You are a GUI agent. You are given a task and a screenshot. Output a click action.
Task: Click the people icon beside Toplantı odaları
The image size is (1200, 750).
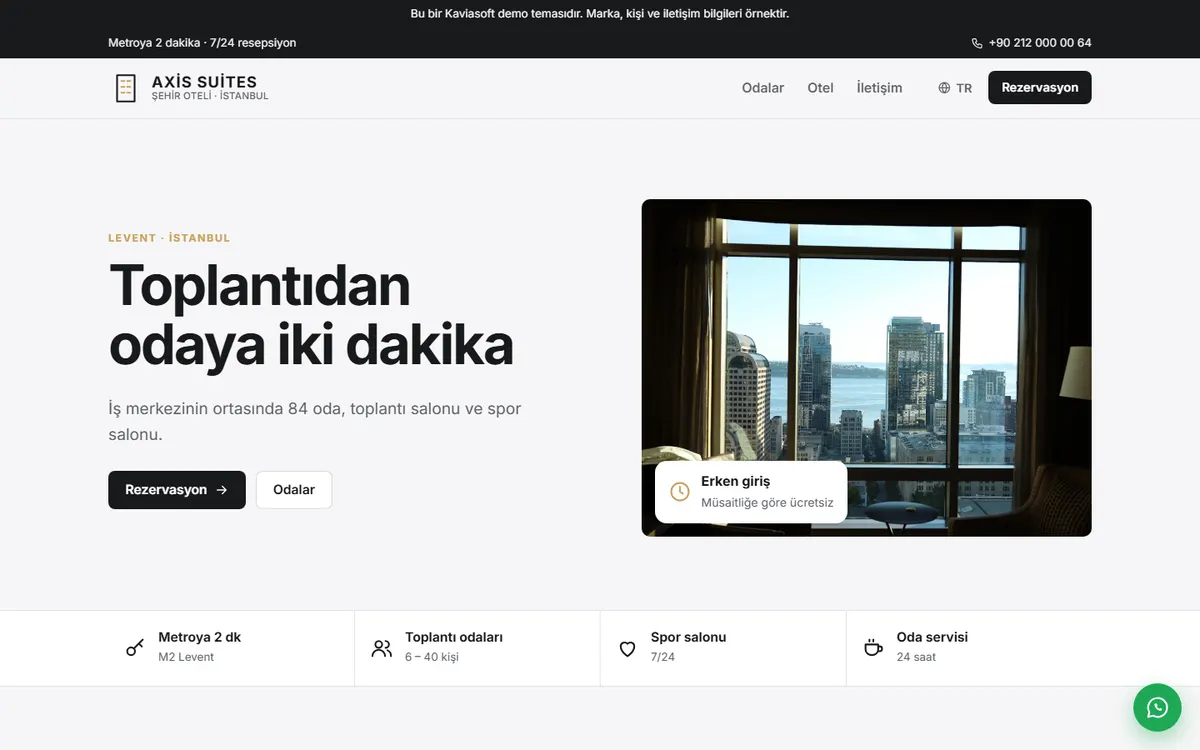(x=382, y=648)
